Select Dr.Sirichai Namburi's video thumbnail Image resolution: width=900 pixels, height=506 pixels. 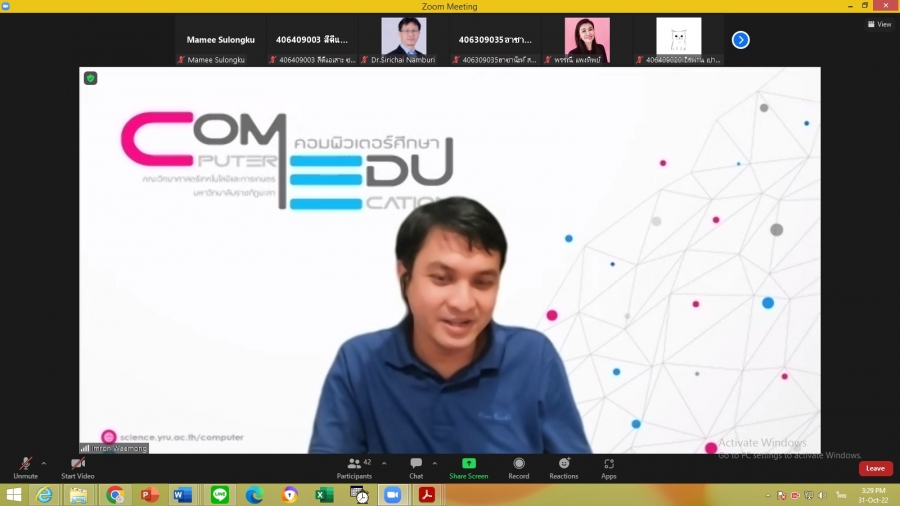click(404, 40)
